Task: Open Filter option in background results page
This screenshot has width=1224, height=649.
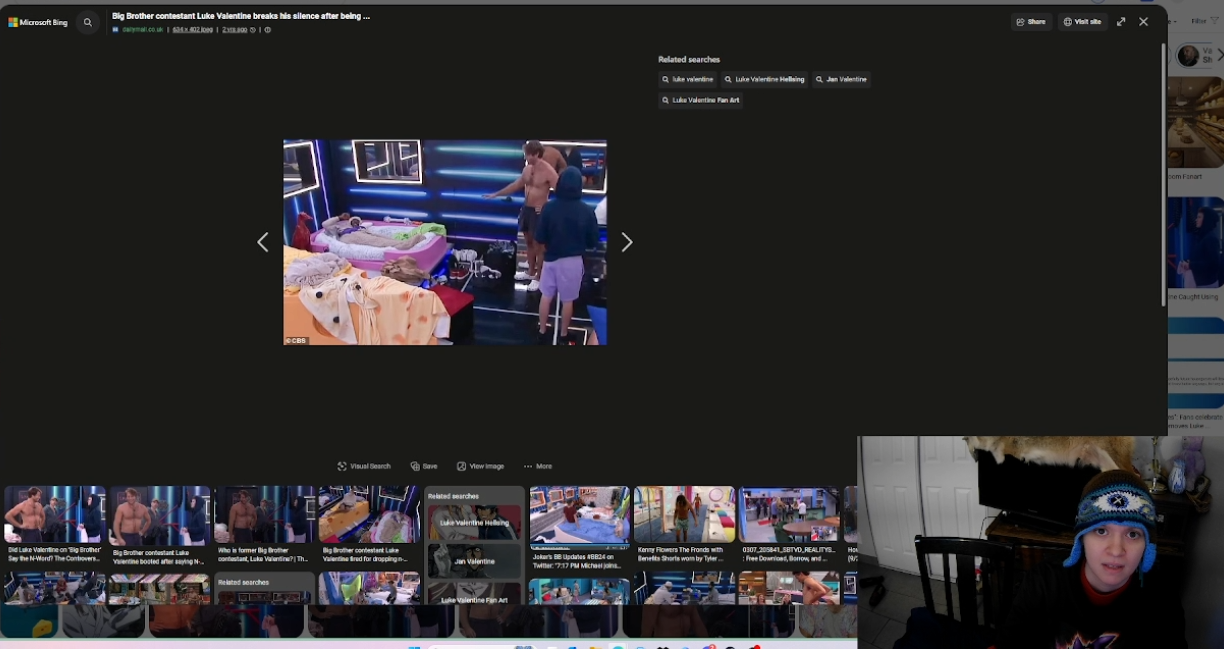Action: point(1204,20)
